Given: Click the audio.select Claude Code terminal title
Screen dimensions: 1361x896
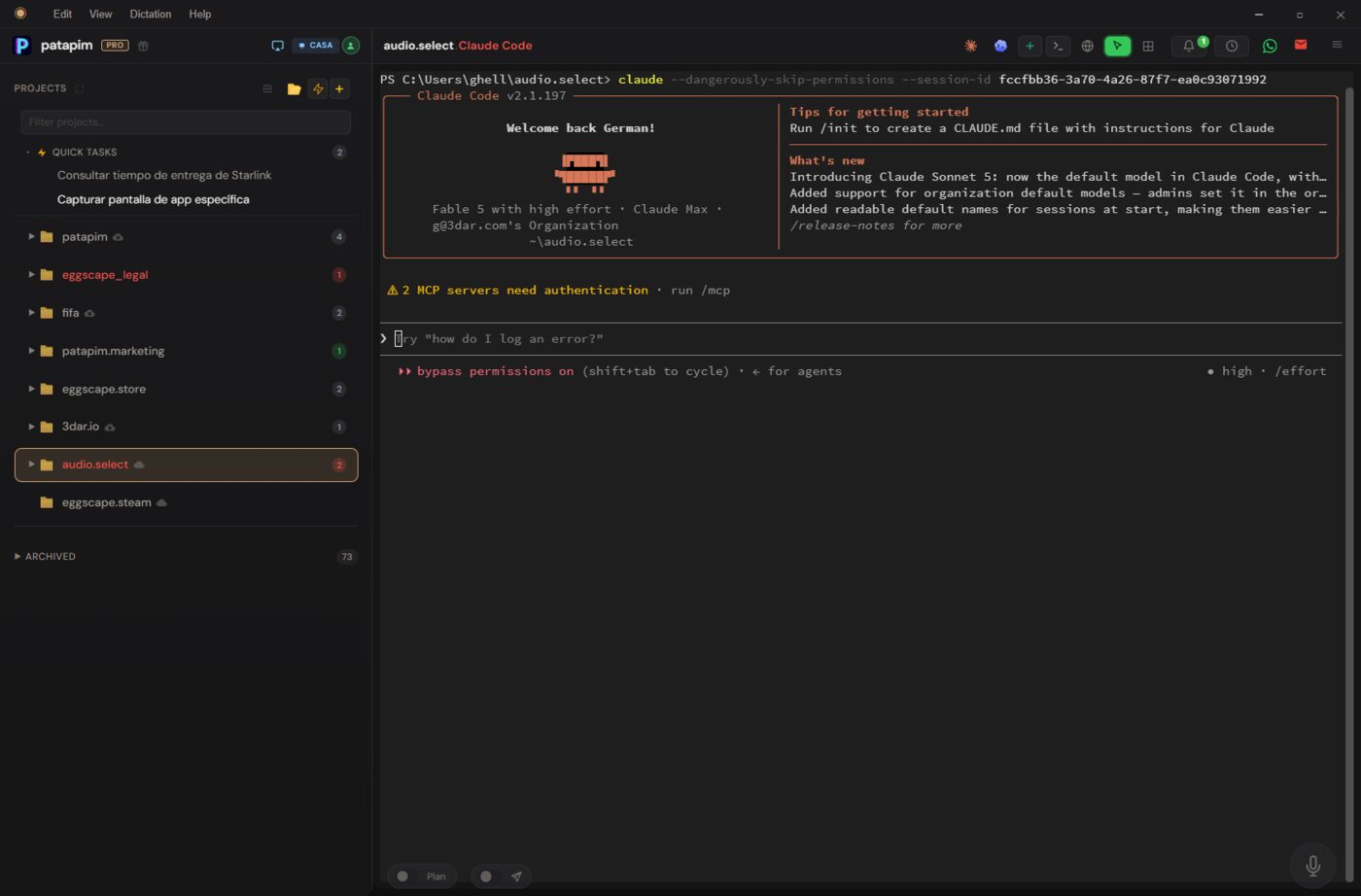Looking at the screenshot, I should pyautogui.click(x=458, y=46).
